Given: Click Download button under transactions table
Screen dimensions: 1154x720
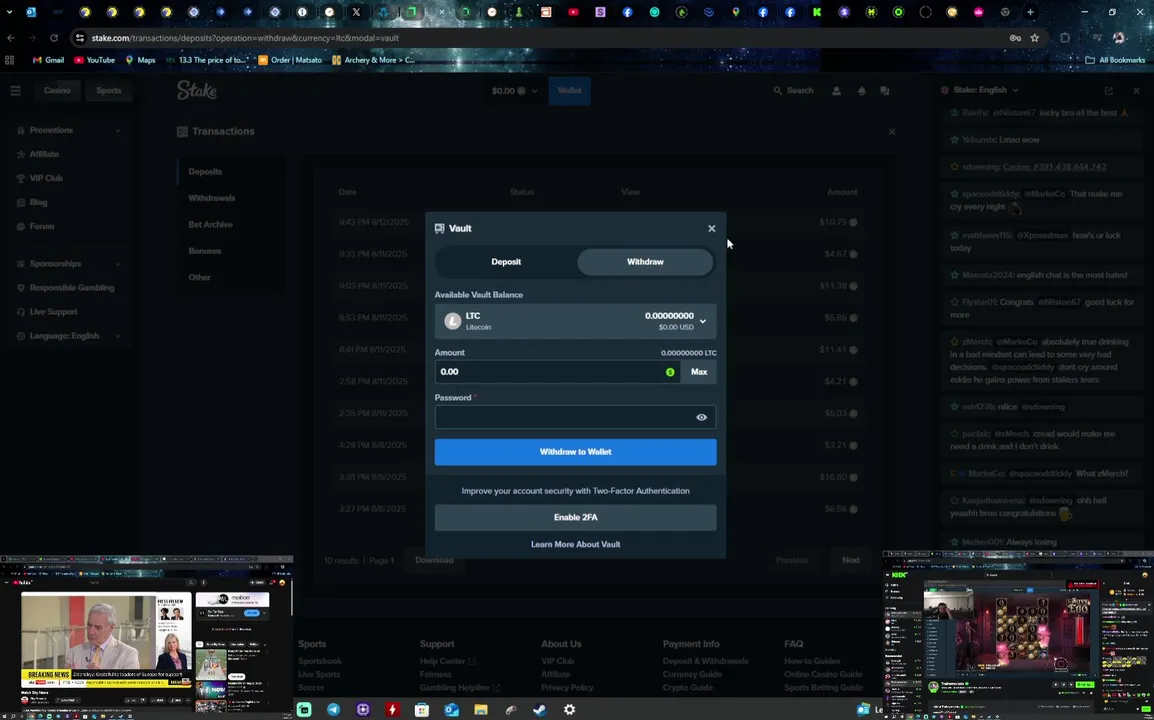Looking at the screenshot, I should click(x=433, y=560).
